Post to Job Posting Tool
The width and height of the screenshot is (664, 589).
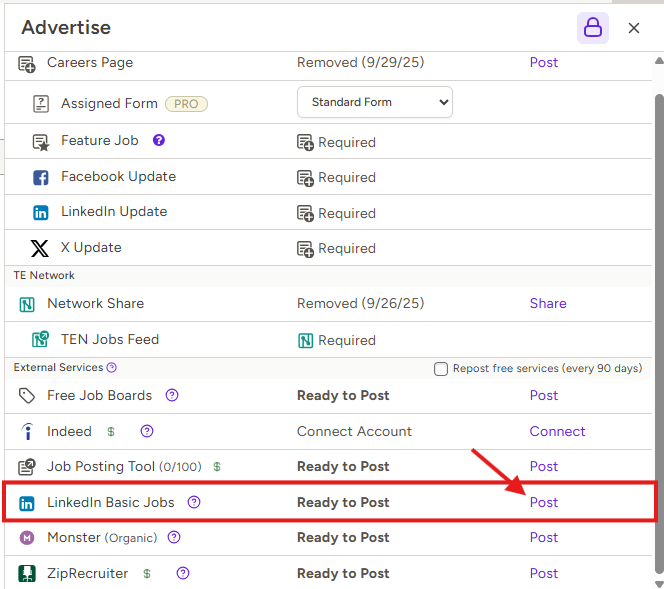544,466
